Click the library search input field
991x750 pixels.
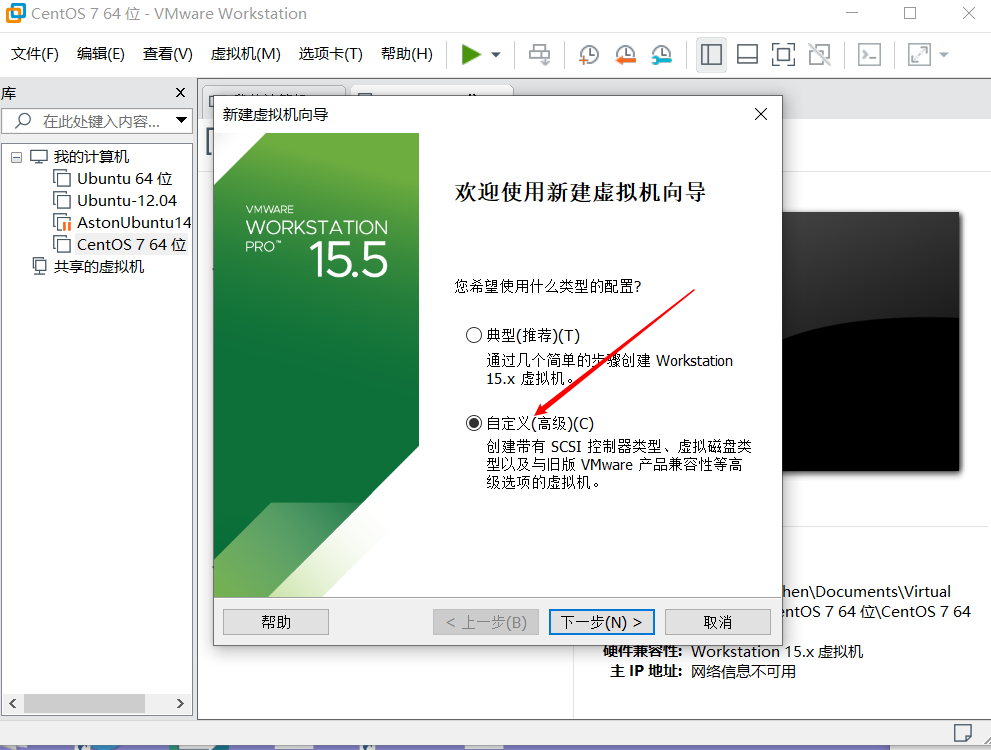point(95,121)
